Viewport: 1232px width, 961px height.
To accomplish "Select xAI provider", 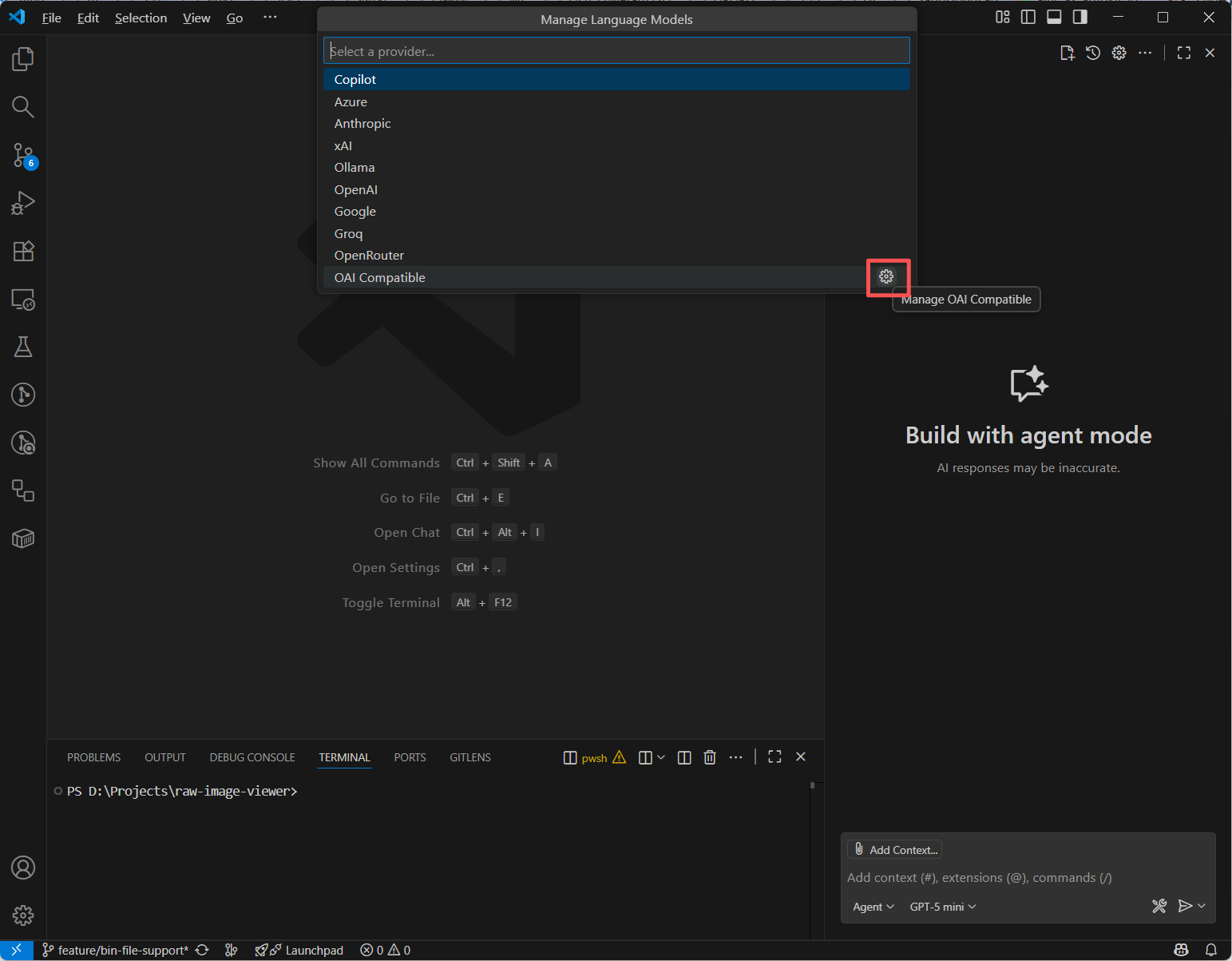I will 616,145.
